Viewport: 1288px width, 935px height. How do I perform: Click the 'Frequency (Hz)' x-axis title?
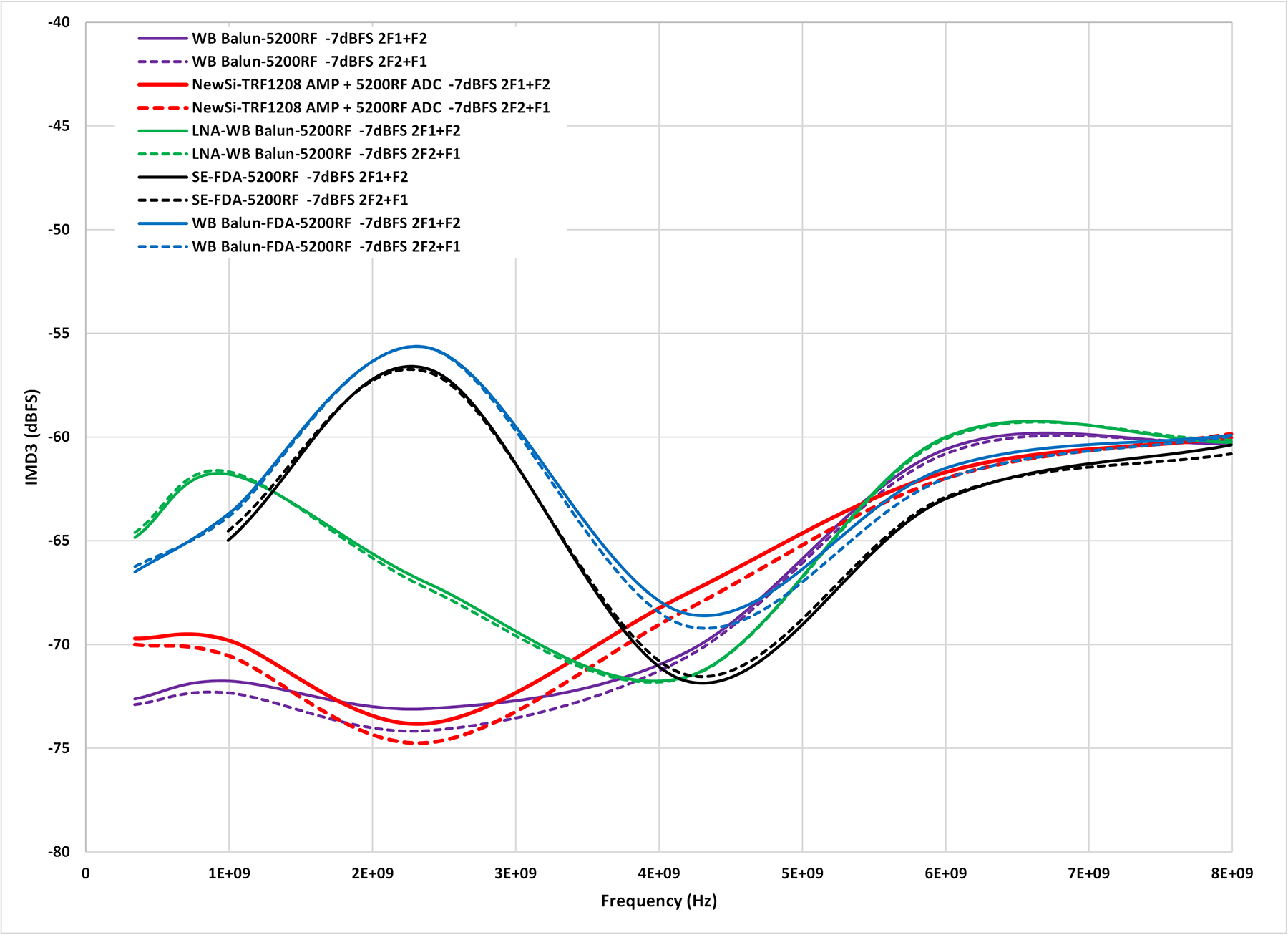coord(658,901)
